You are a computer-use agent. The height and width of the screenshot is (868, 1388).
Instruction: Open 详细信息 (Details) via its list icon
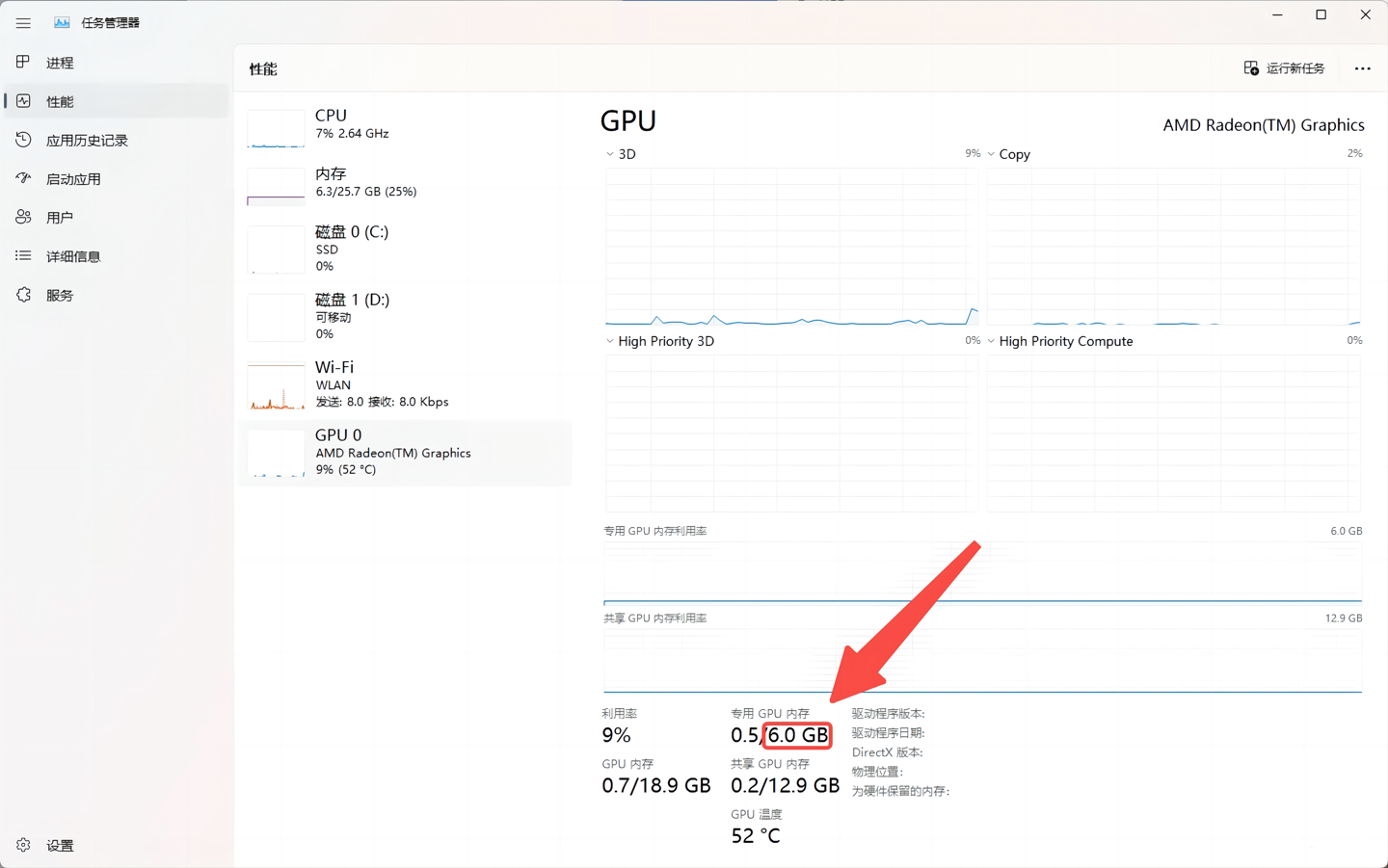(x=23, y=255)
